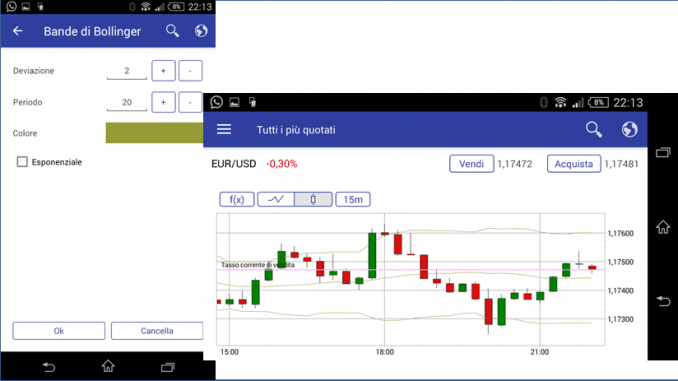
Task: Tap the Cancella button
Action: coord(157,331)
